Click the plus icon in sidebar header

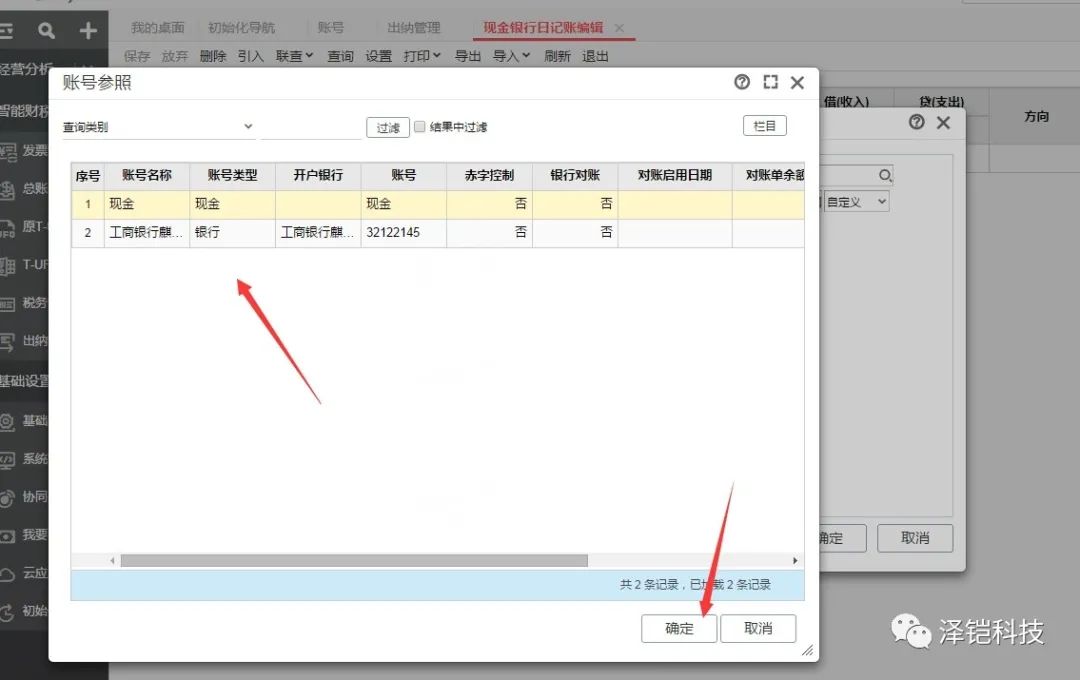click(88, 31)
